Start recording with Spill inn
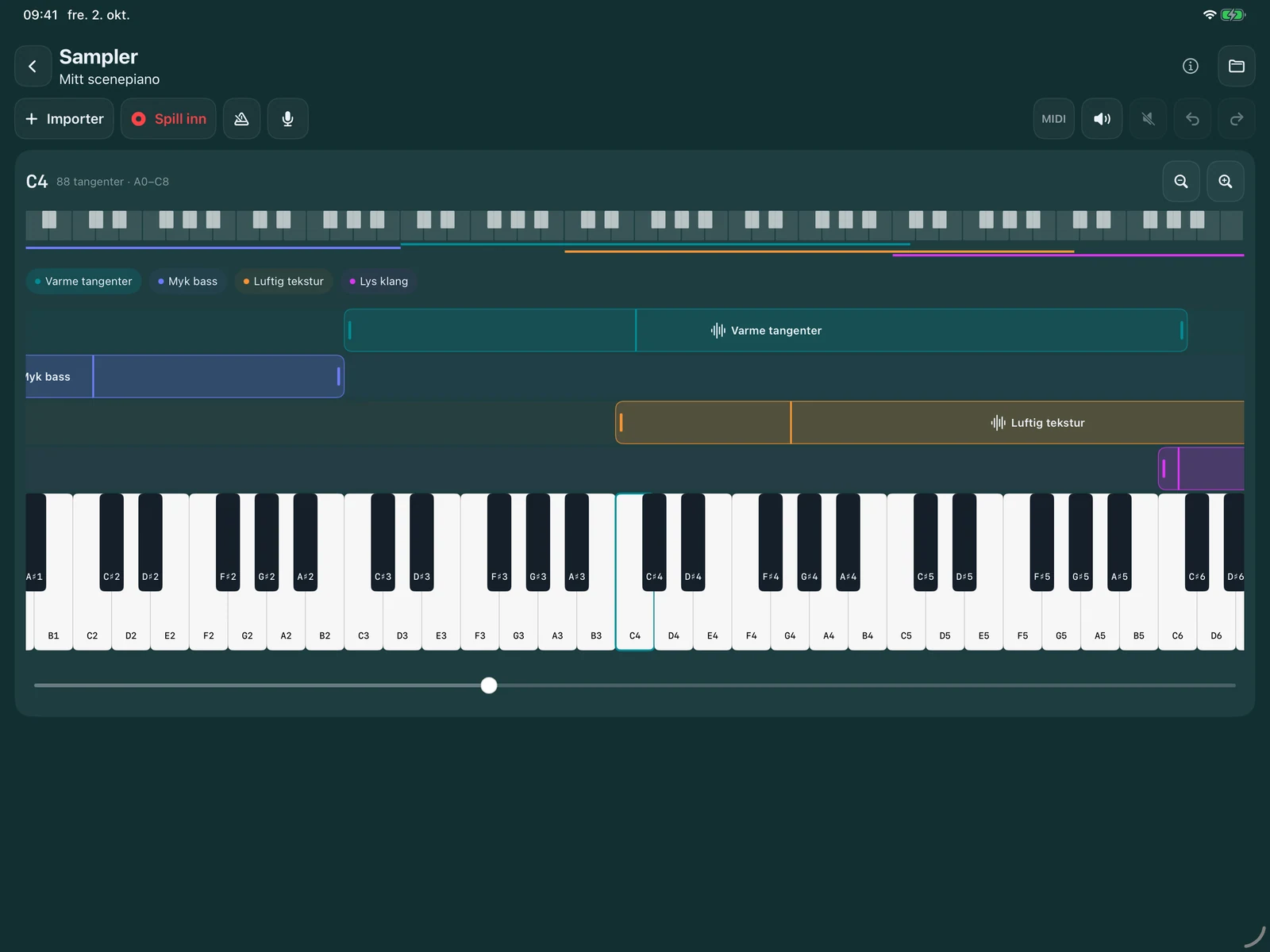The image size is (1270, 952). (168, 119)
